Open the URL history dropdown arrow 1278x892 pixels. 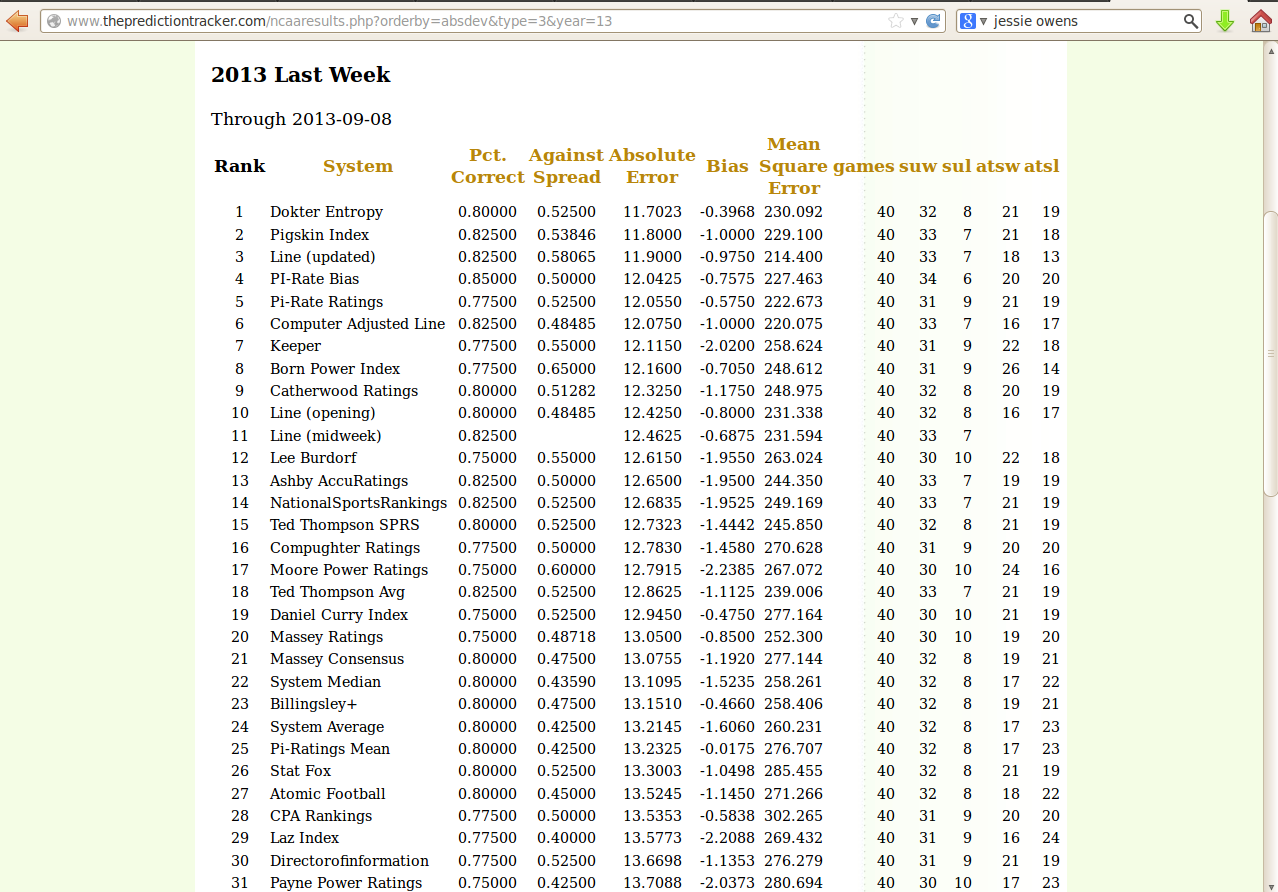914,21
